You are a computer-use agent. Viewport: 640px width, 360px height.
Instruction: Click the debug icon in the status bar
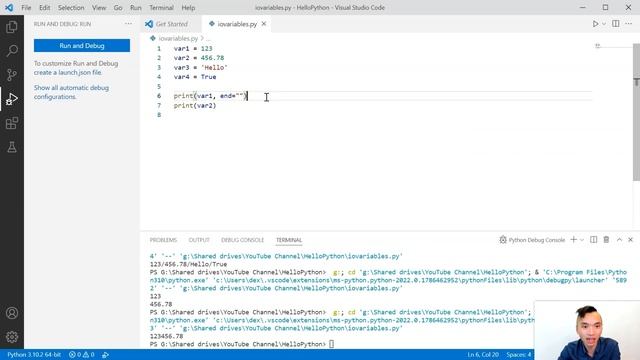tap(105, 355)
